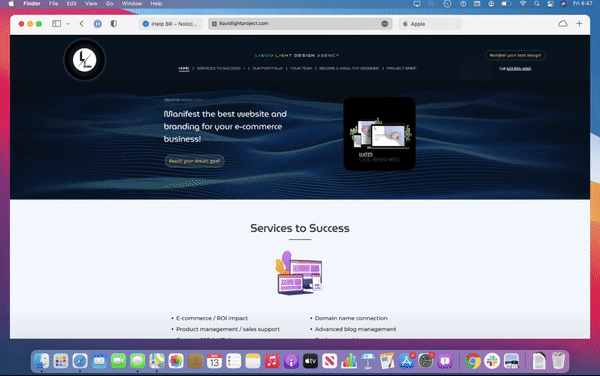Image resolution: width=600 pixels, height=376 pixels.
Task: Open Launchpad from the Dock
Action: click(x=60, y=361)
